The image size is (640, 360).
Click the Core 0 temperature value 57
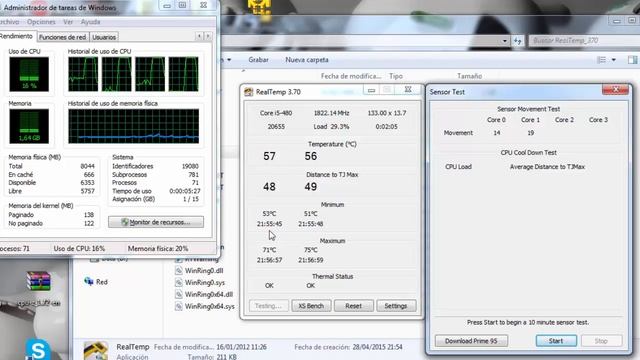pyautogui.click(x=269, y=156)
